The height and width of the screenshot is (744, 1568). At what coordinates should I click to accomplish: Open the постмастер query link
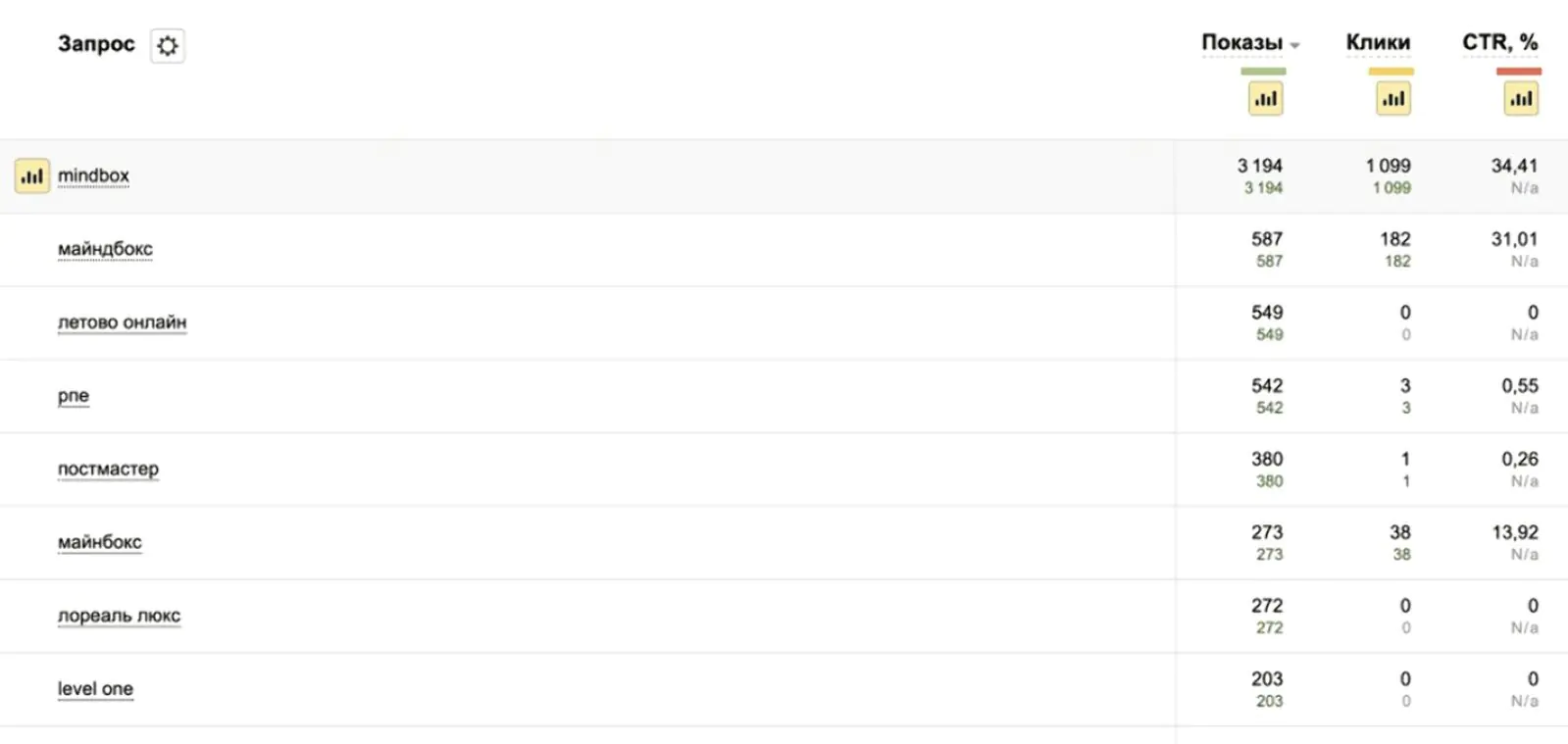pos(108,469)
